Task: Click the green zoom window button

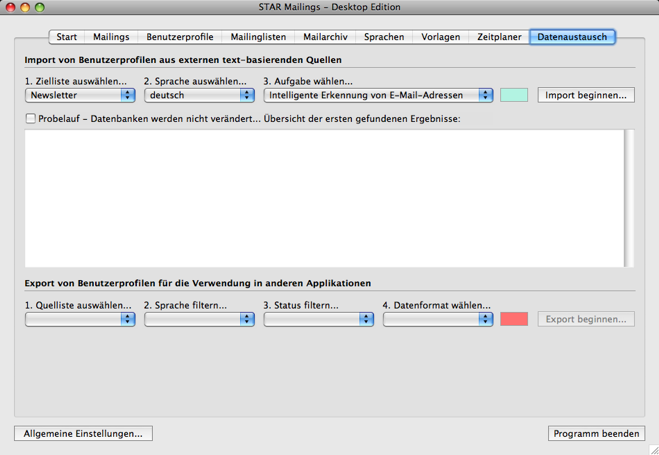Action: 40,7
